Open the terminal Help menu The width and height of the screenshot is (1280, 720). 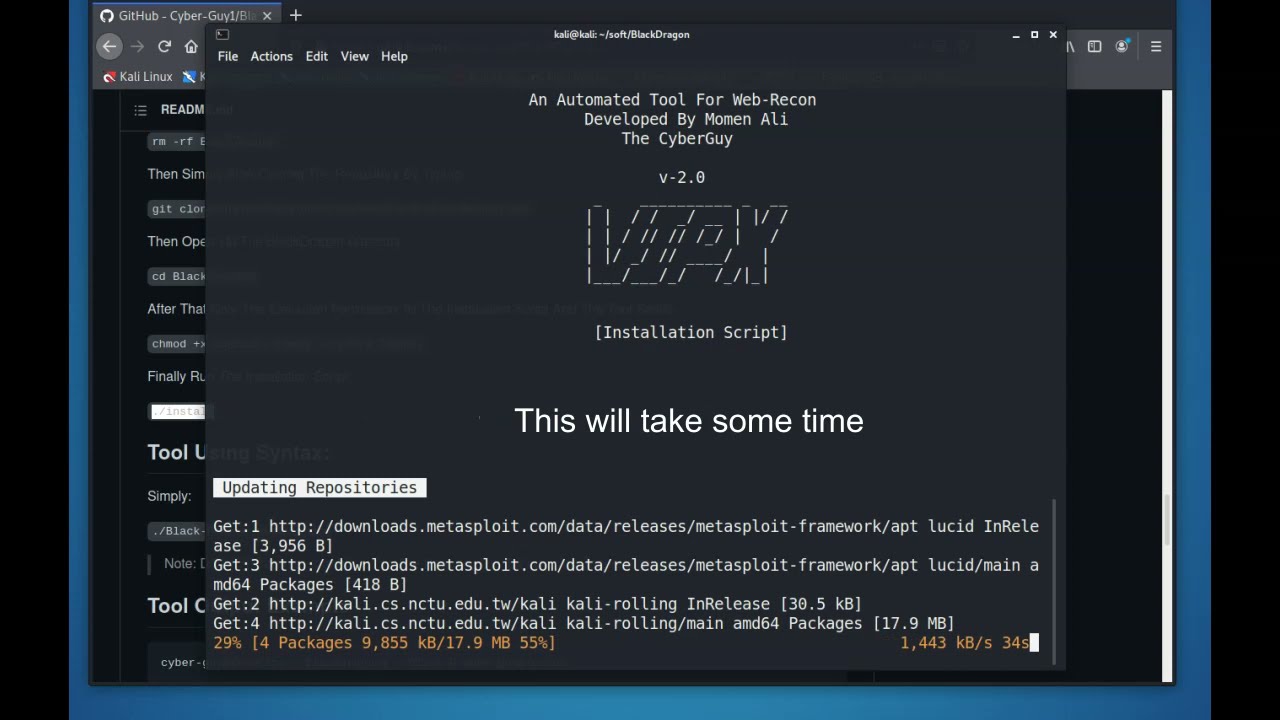394,56
